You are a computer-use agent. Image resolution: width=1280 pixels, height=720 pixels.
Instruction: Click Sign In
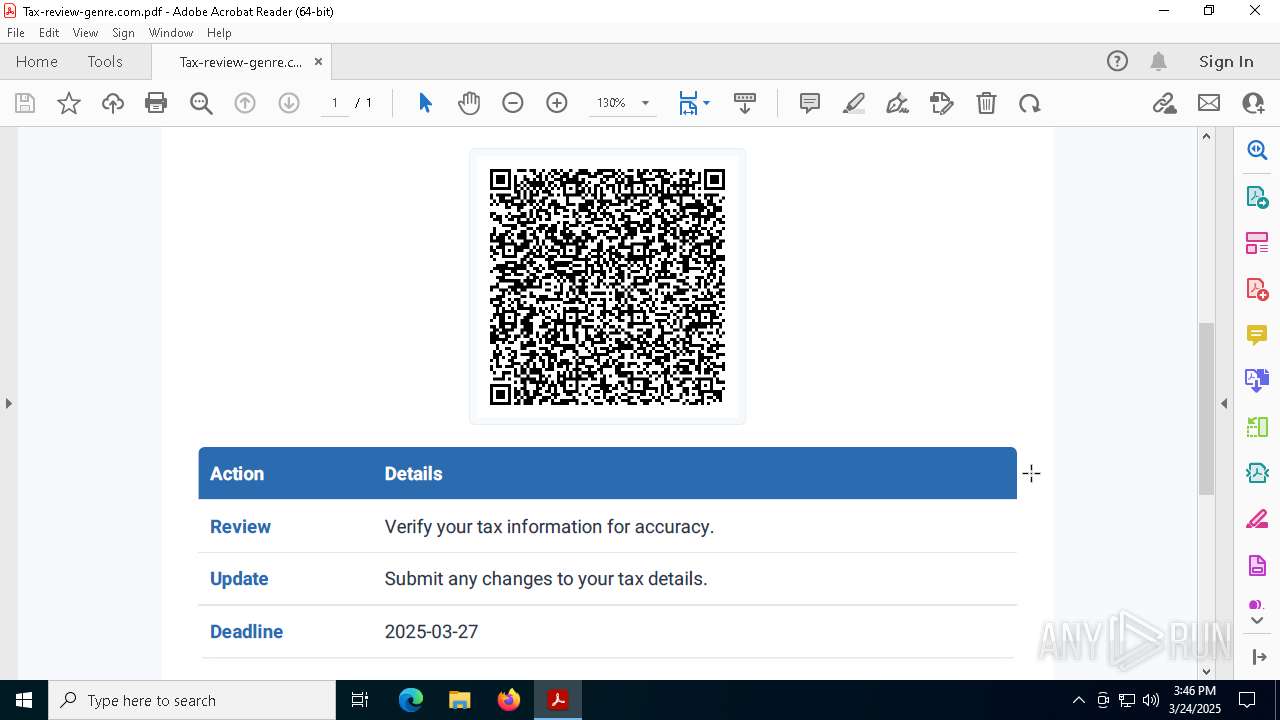pyautogui.click(x=1226, y=61)
